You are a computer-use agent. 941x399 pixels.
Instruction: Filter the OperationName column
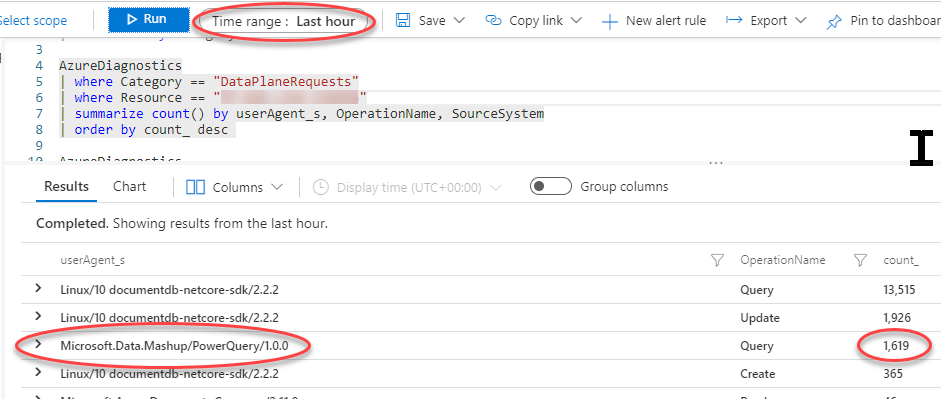point(861,260)
